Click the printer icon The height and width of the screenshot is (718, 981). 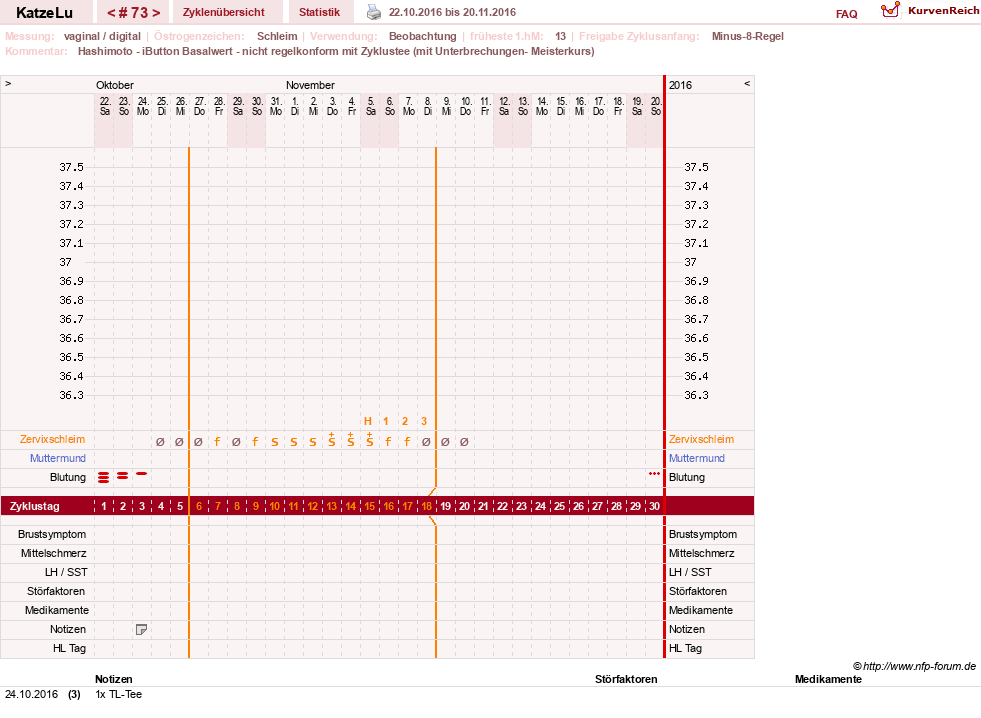coord(374,12)
